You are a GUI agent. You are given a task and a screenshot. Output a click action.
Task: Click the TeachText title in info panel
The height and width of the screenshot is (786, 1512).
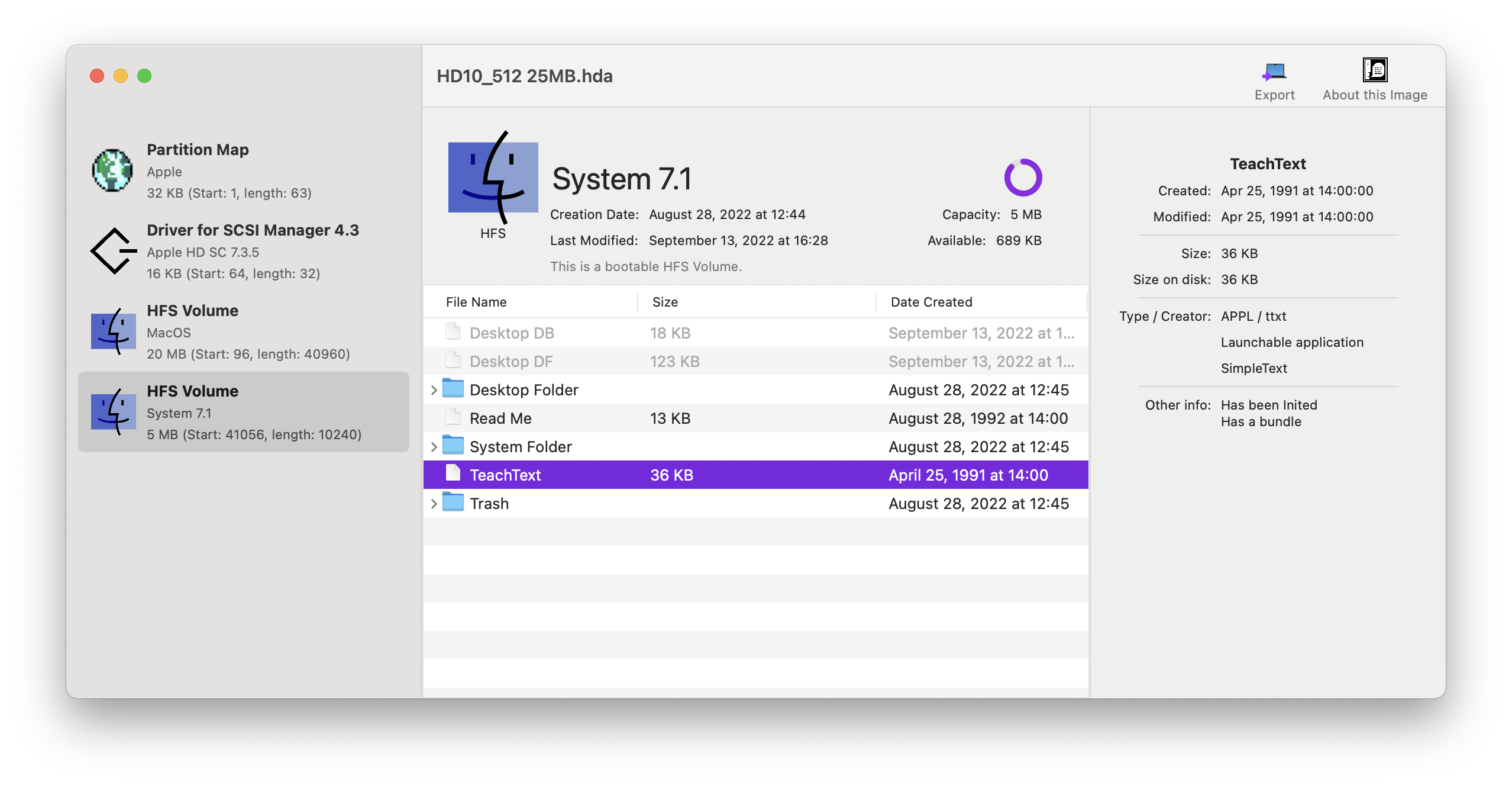click(x=1268, y=164)
